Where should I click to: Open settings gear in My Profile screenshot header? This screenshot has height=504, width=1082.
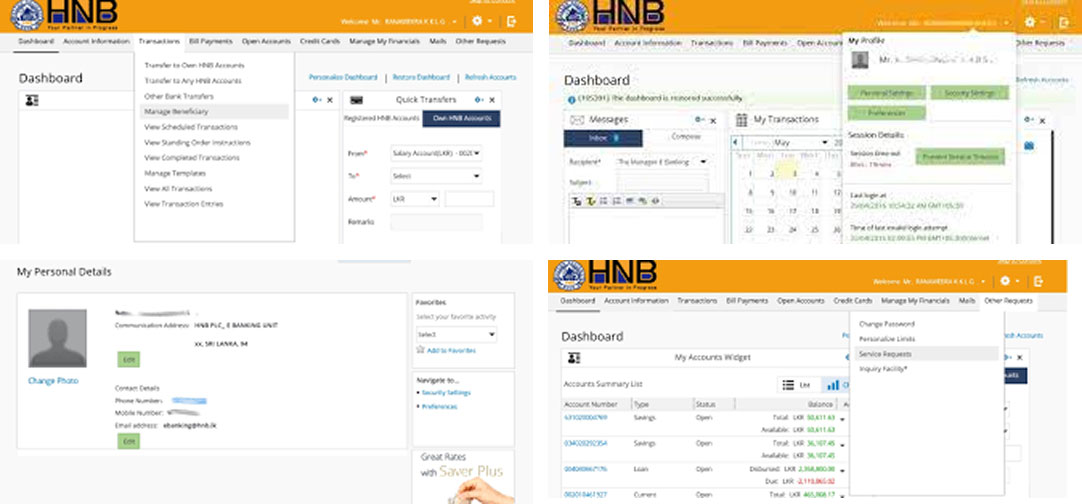[x=1030, y=22]
